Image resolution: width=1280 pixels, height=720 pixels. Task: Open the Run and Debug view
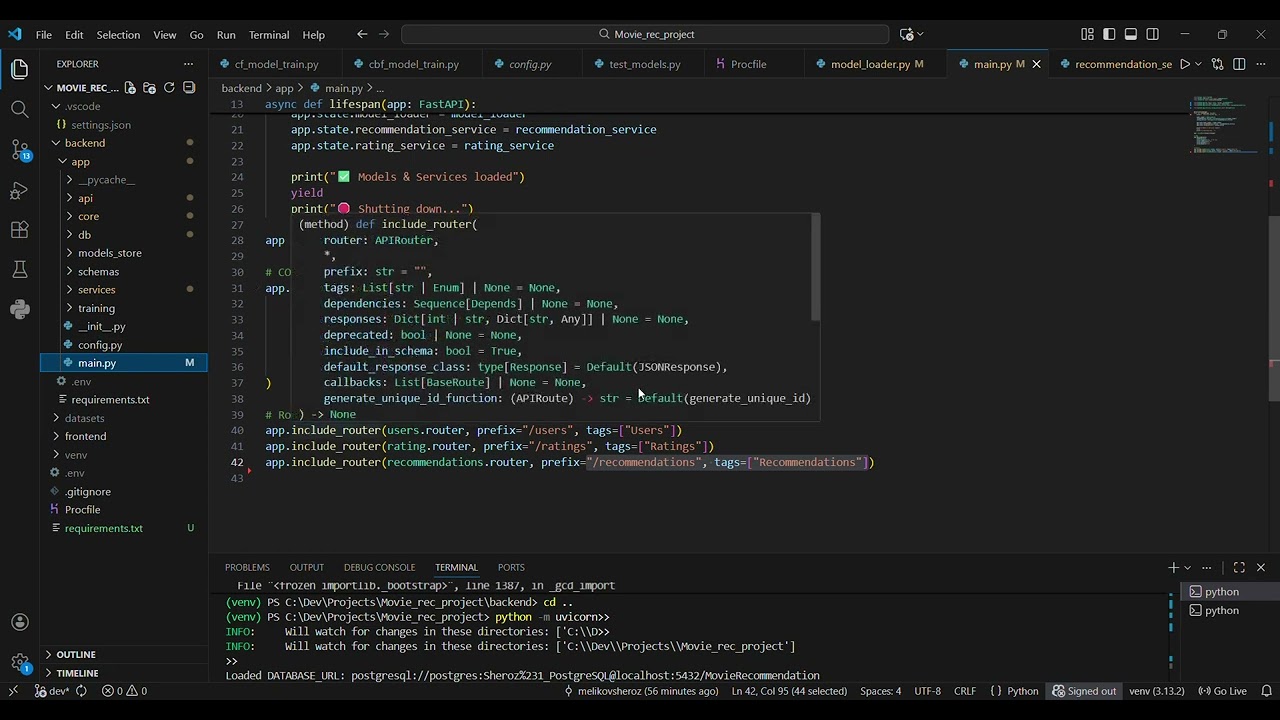(x=20, y=190)
